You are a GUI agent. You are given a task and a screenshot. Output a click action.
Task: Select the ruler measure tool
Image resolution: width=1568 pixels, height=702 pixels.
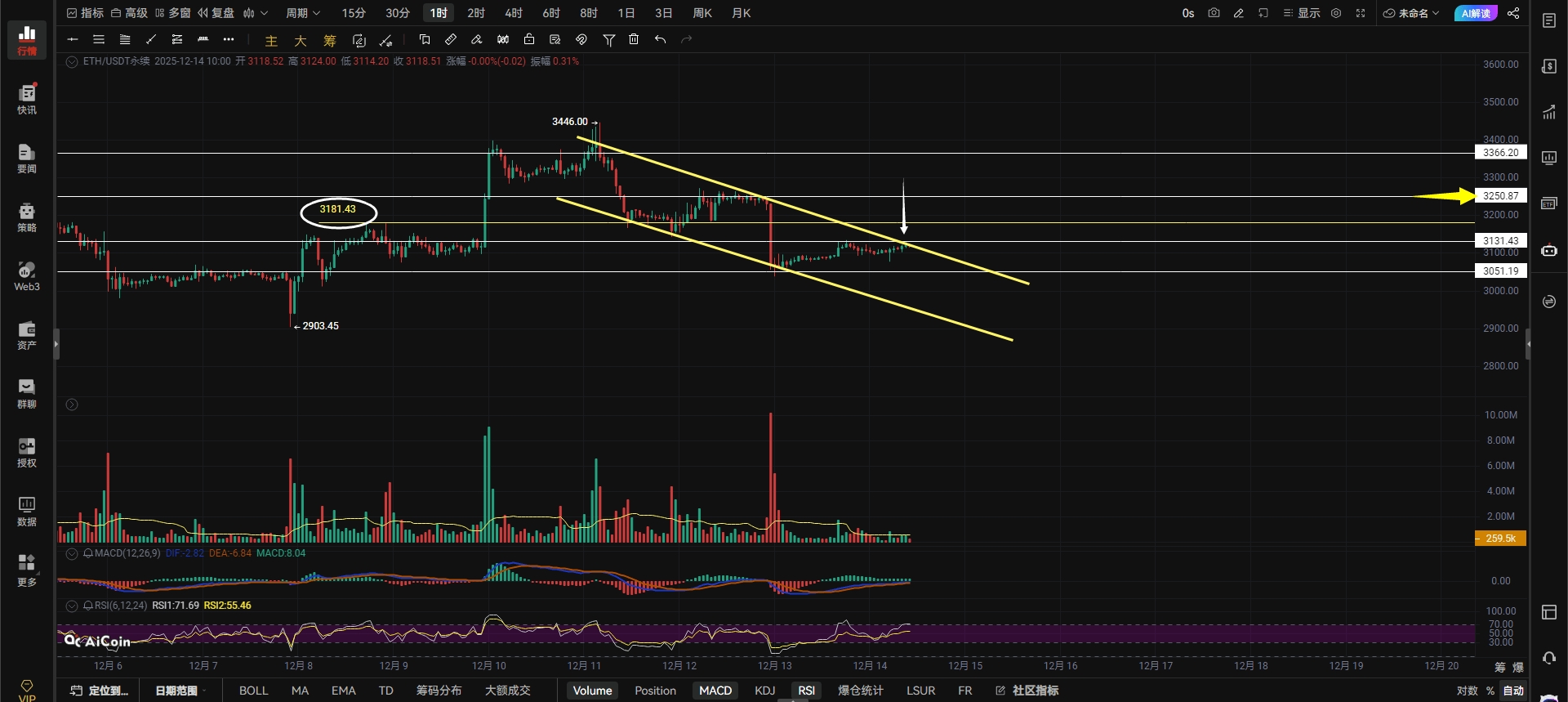[451, 39]
